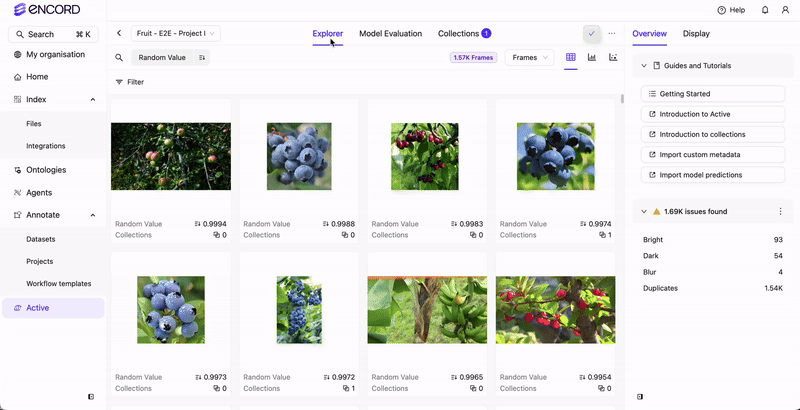Open Files under Index

[x=34, y=123]
